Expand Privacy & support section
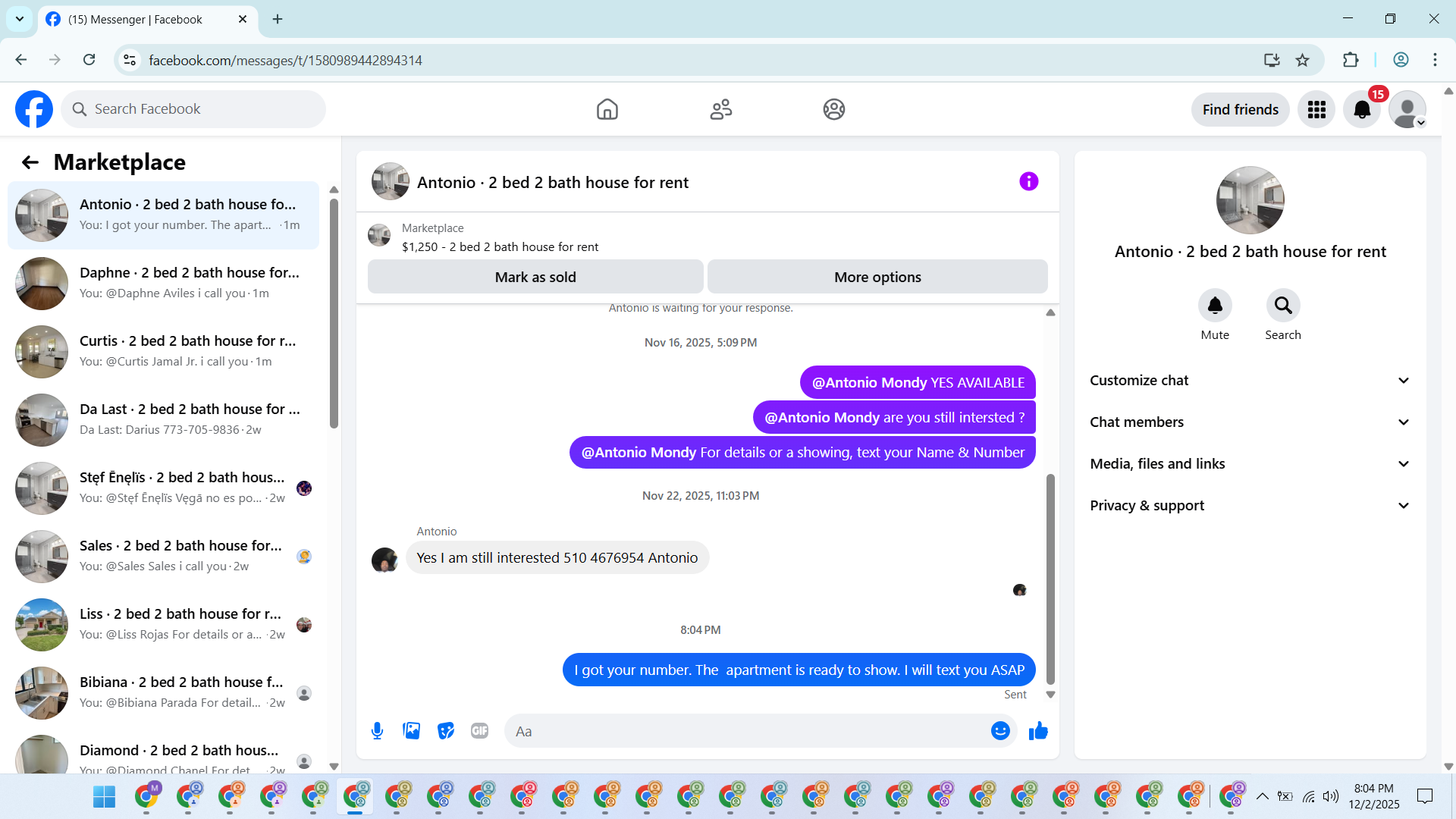 [x=1250, y=506]
